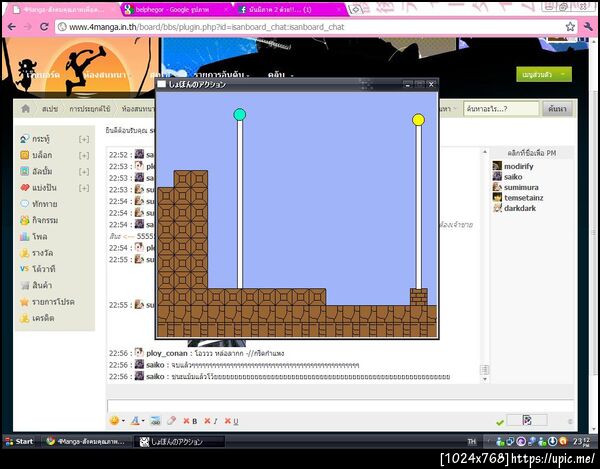This screenshot has height=469, width=600.
Task: Open สเปซ in the site navigation
Action: point(50,109)
